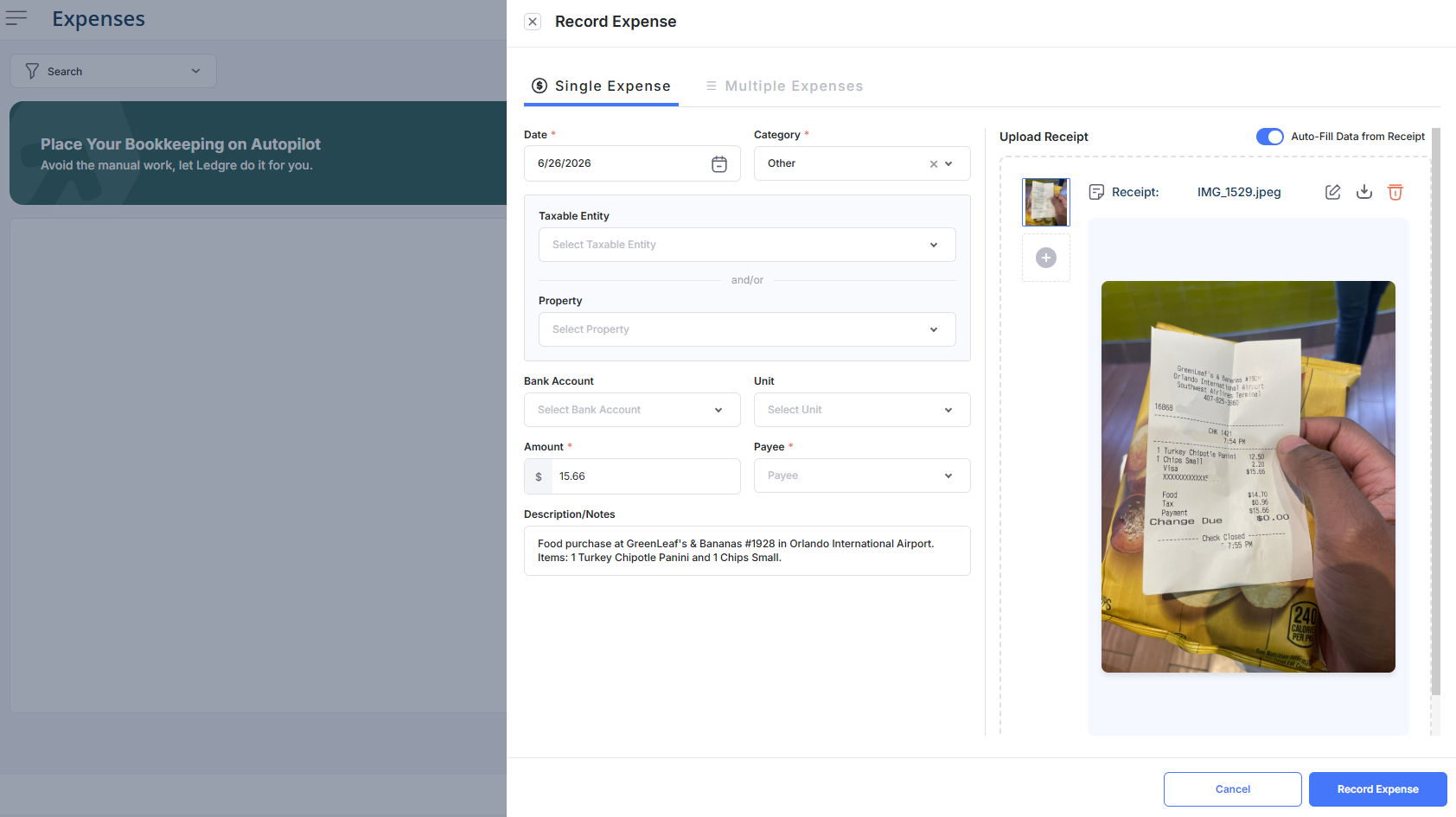This screenshot has width=1456, height=817.
Task: Switch to Single Expense tab
Action: click(601, 86)
